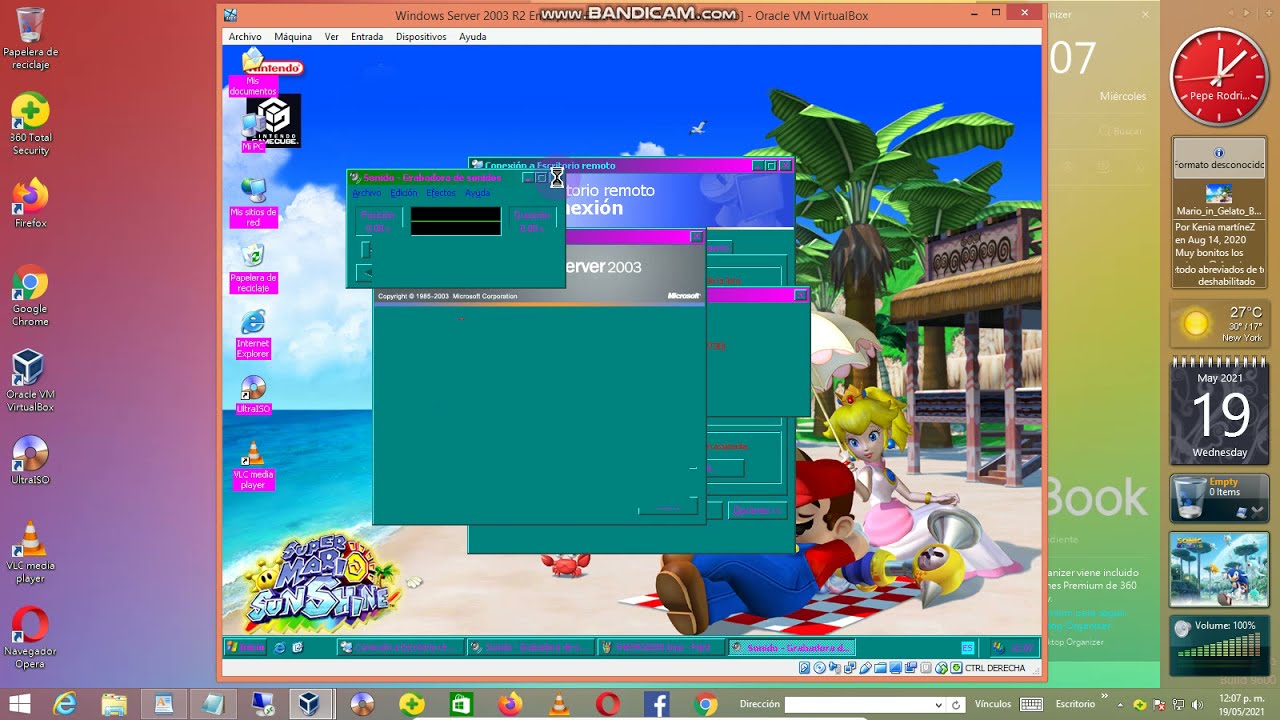Open Efectos menu in Grabadora de sonidos
This screenshot has width=1280, height=720.
pyautogui.click(x=440, y=193)
